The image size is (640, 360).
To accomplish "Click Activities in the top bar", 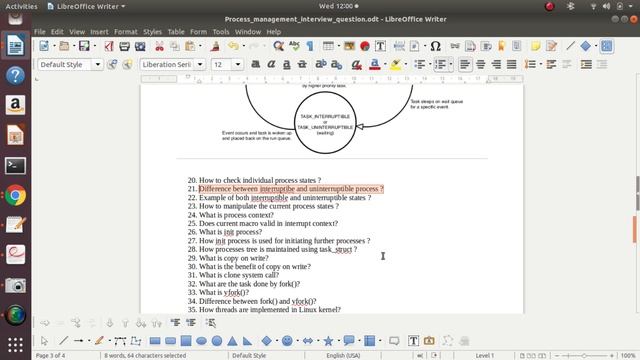I will pyautogui.click(x=21, y=6).
